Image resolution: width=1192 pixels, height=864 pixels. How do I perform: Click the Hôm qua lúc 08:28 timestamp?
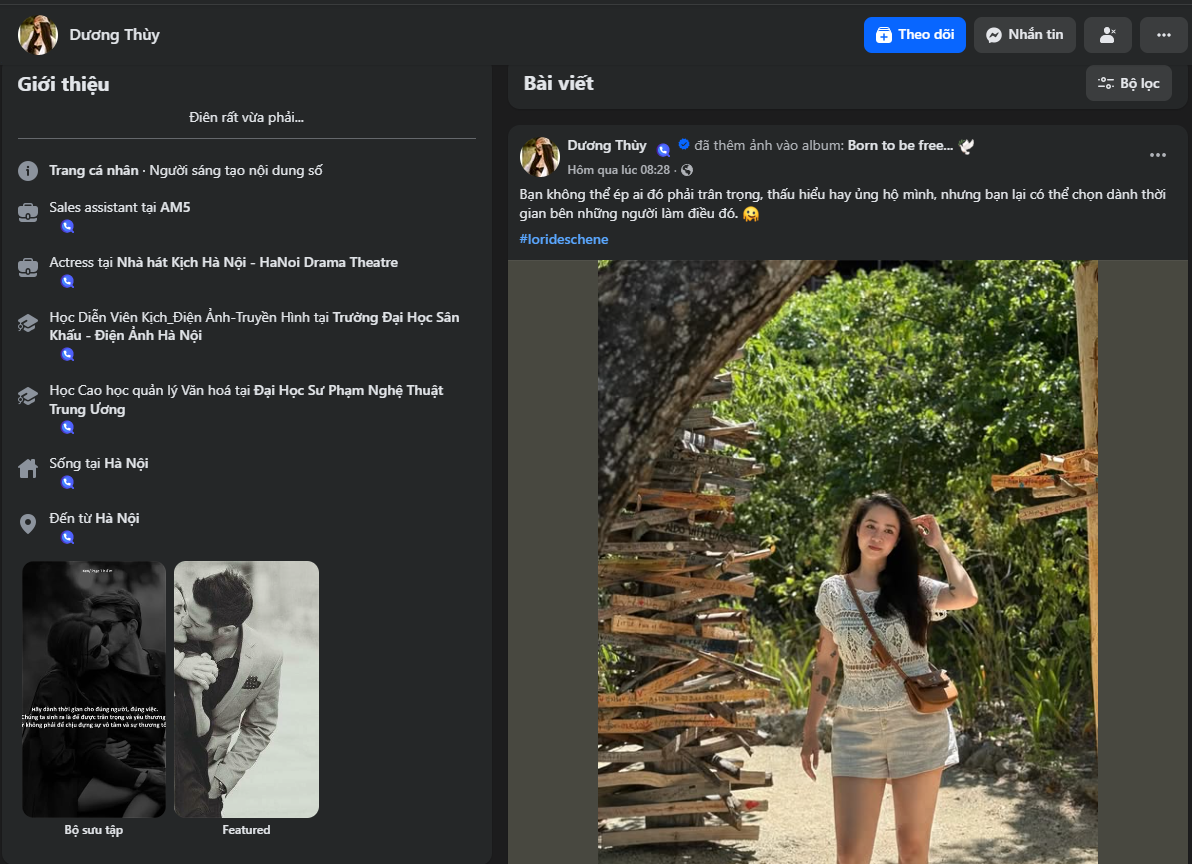point(618,170)
